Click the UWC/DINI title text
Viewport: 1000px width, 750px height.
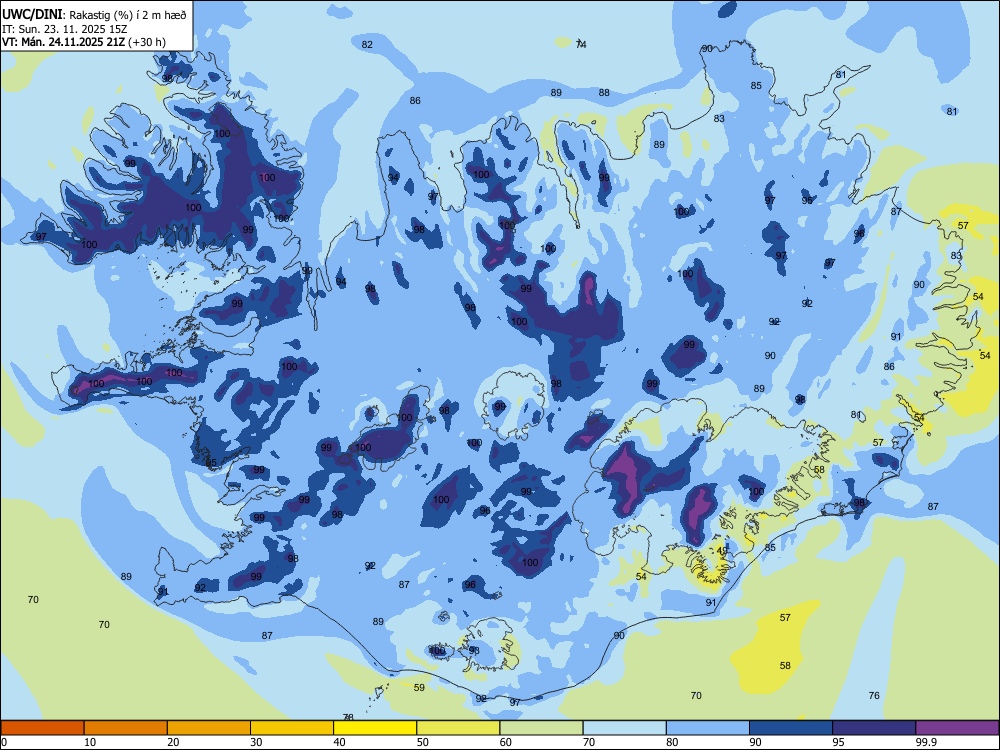coord(33,15)
